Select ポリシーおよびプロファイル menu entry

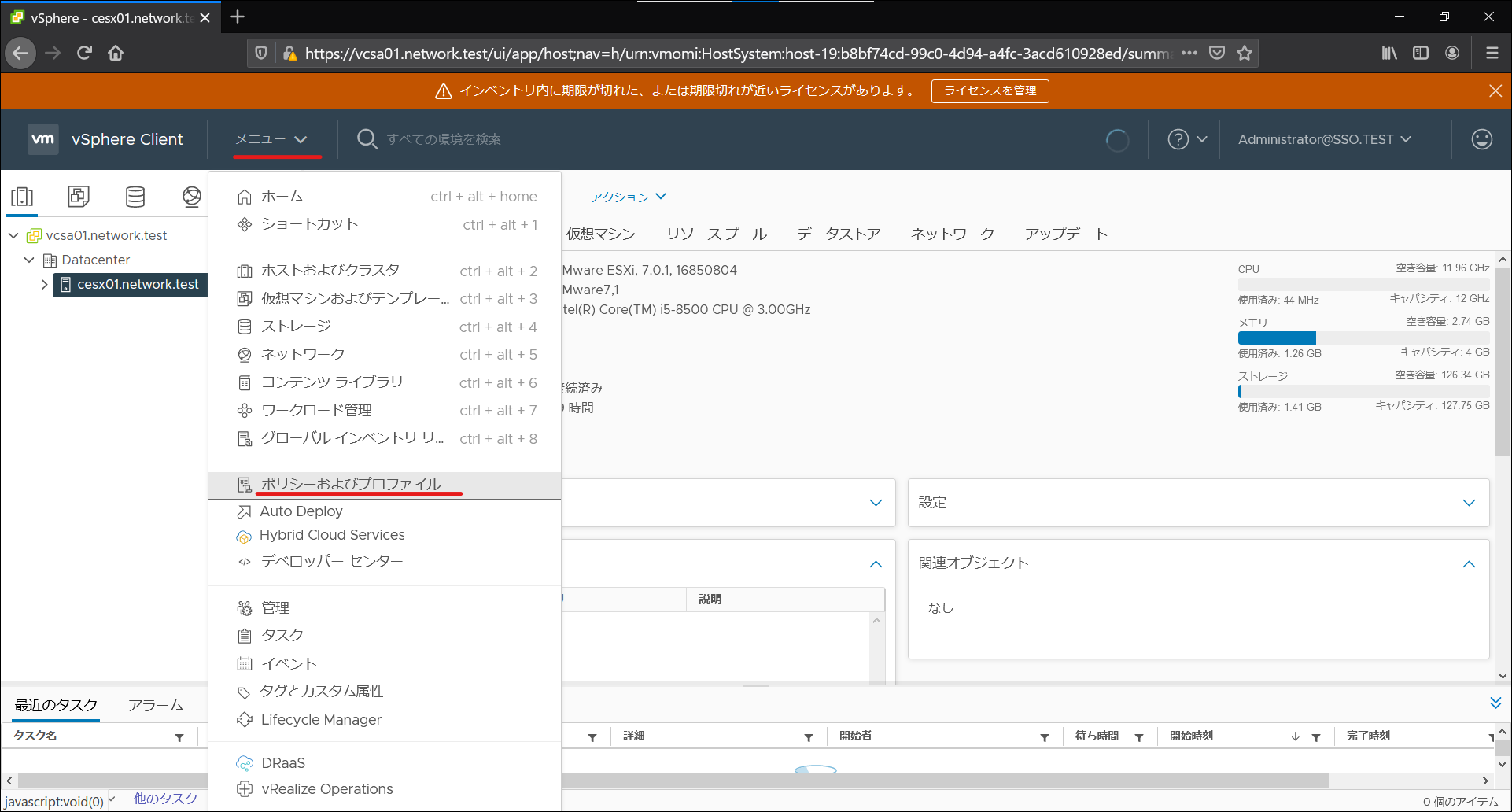385,485
